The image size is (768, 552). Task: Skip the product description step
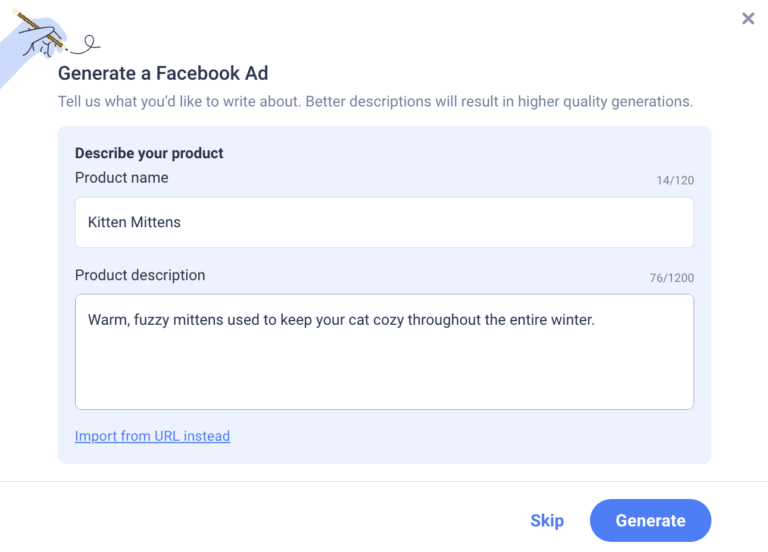pyautogui.click(x=547, y=520)
